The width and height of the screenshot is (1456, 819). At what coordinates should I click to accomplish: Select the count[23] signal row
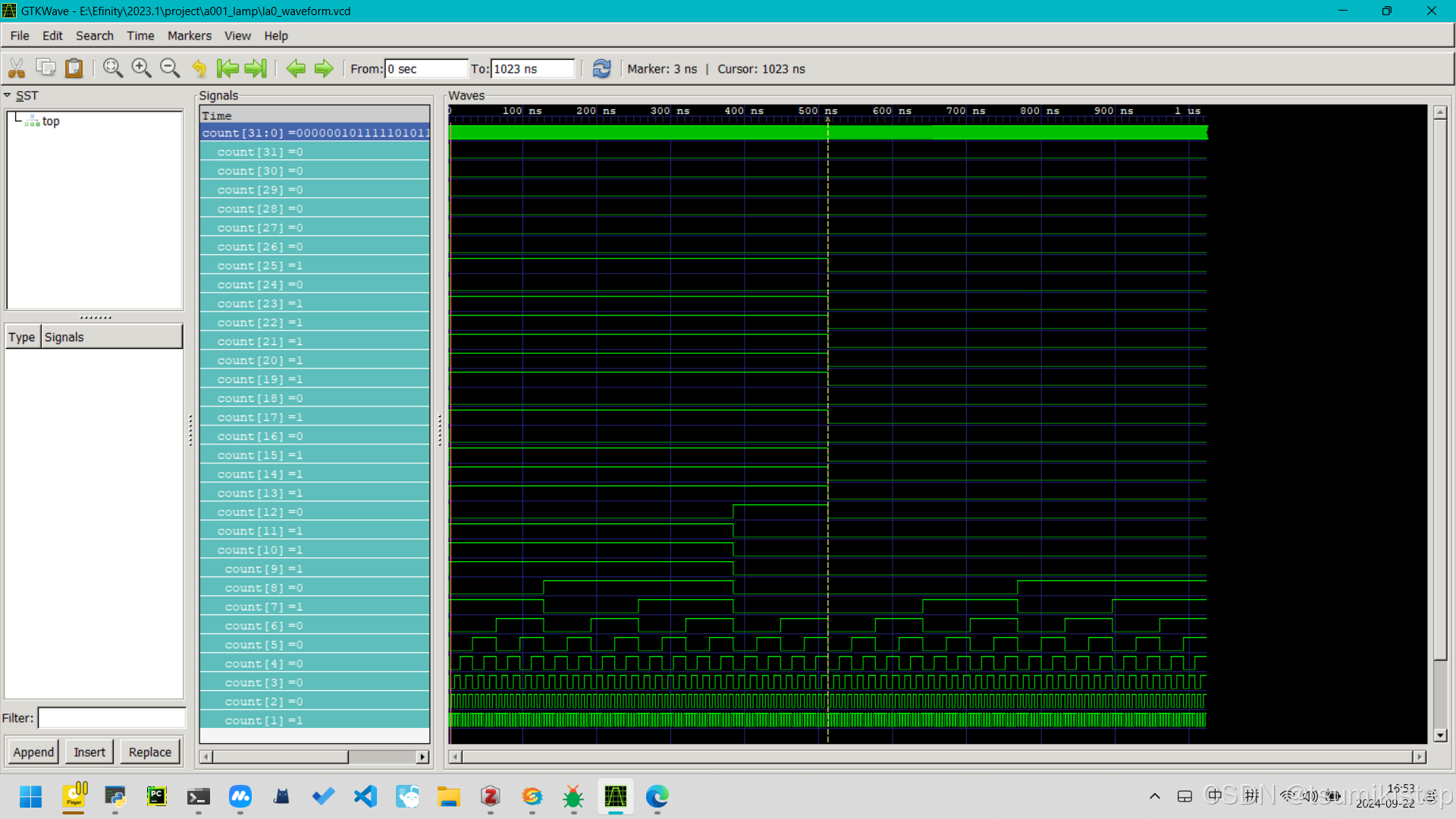click(315, 303)
